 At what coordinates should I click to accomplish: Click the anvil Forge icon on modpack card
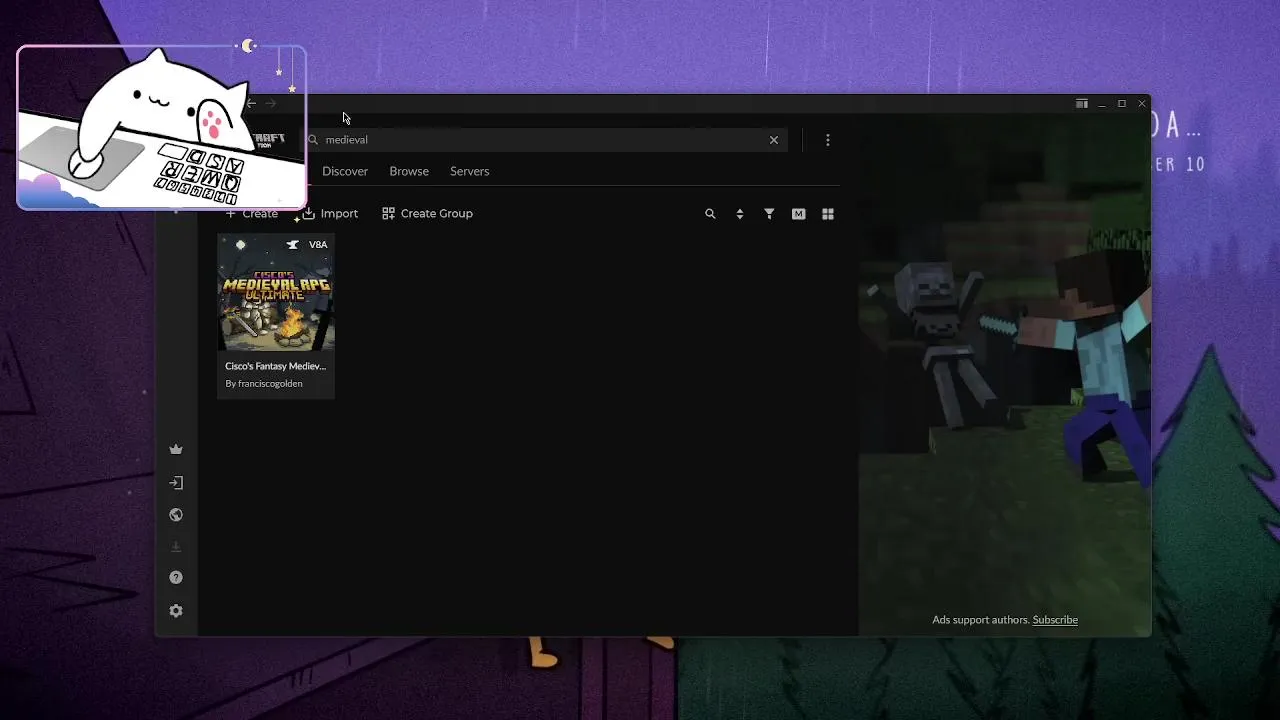293,245
